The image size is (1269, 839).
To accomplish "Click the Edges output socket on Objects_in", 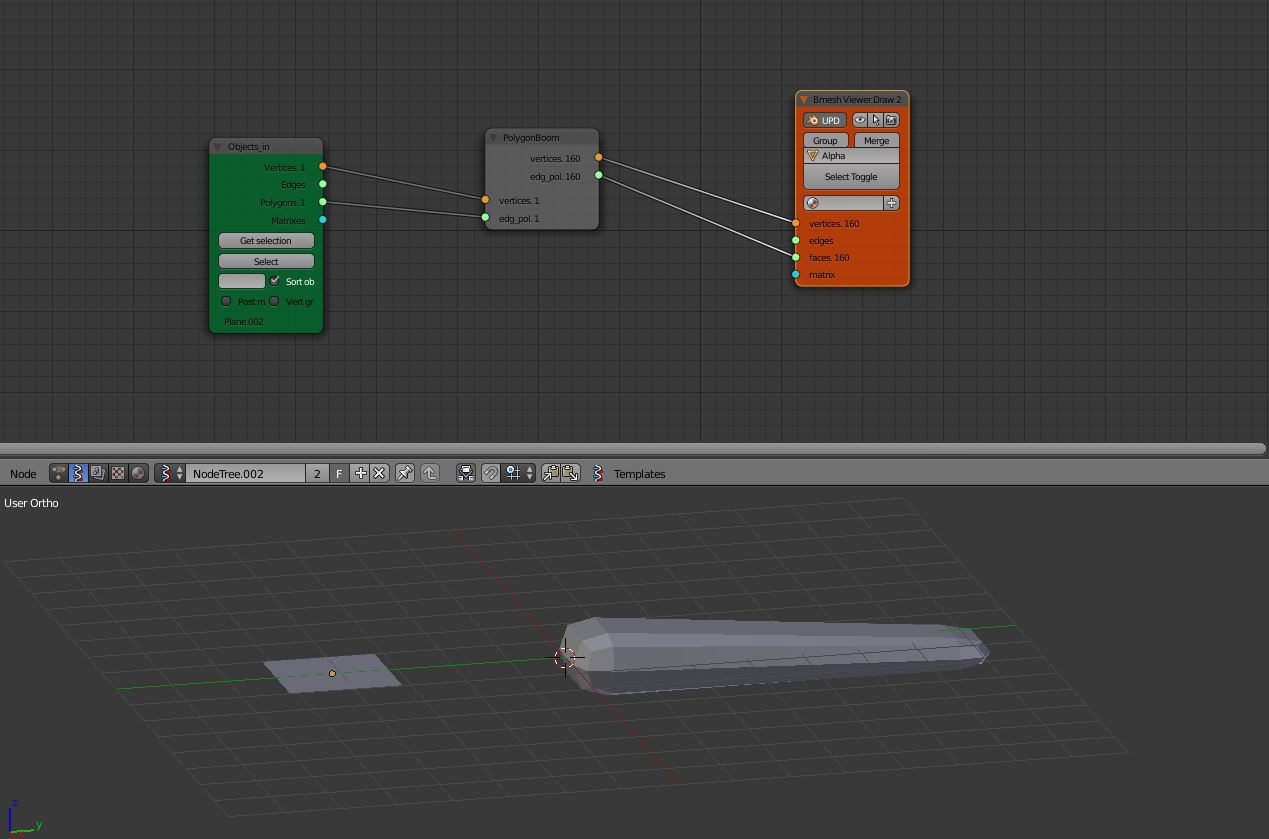I will tap(322, 184).
